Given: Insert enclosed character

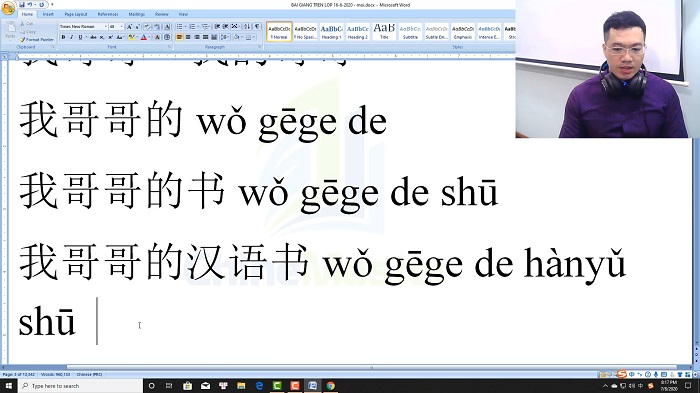Looking at the screenshot, I should [167, 37].
